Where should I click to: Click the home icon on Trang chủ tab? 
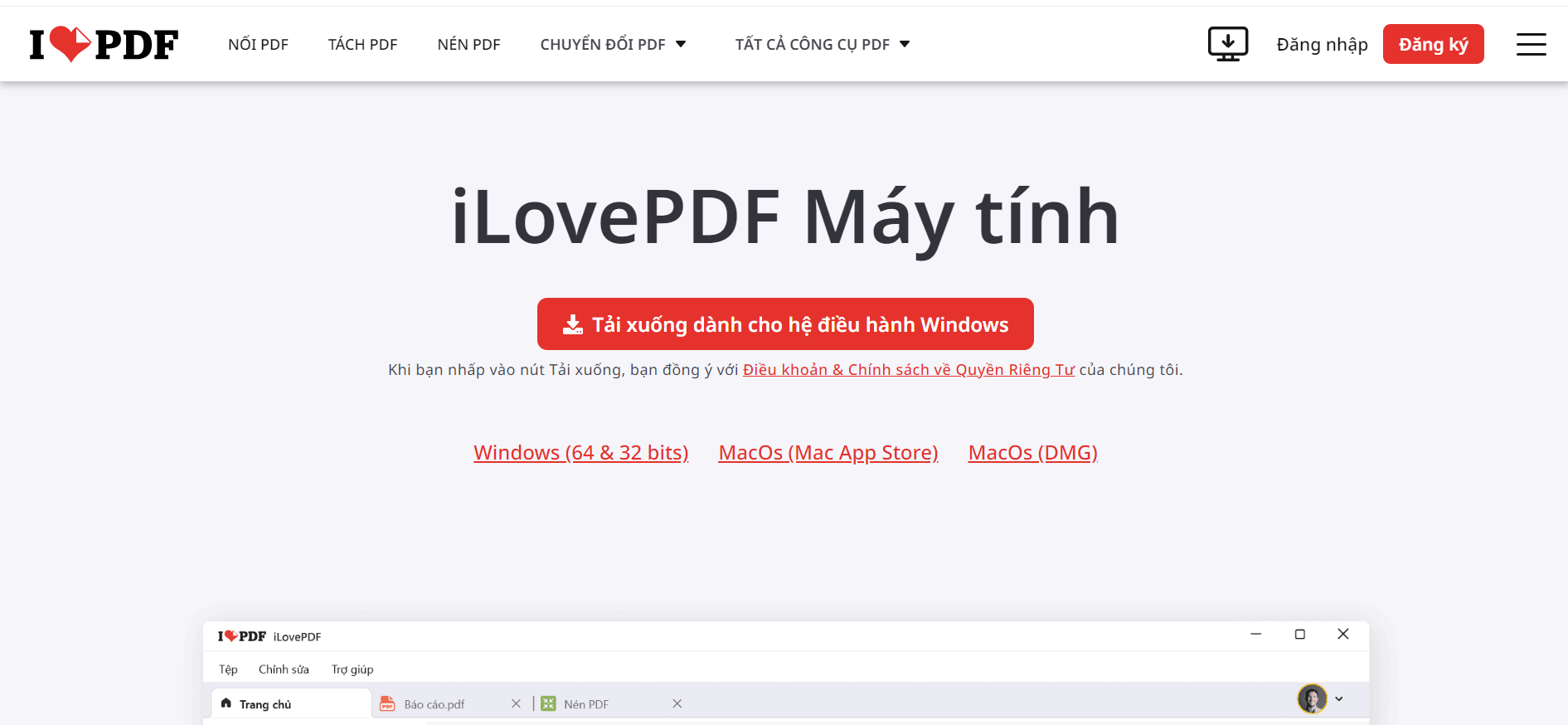coord(226,703)
